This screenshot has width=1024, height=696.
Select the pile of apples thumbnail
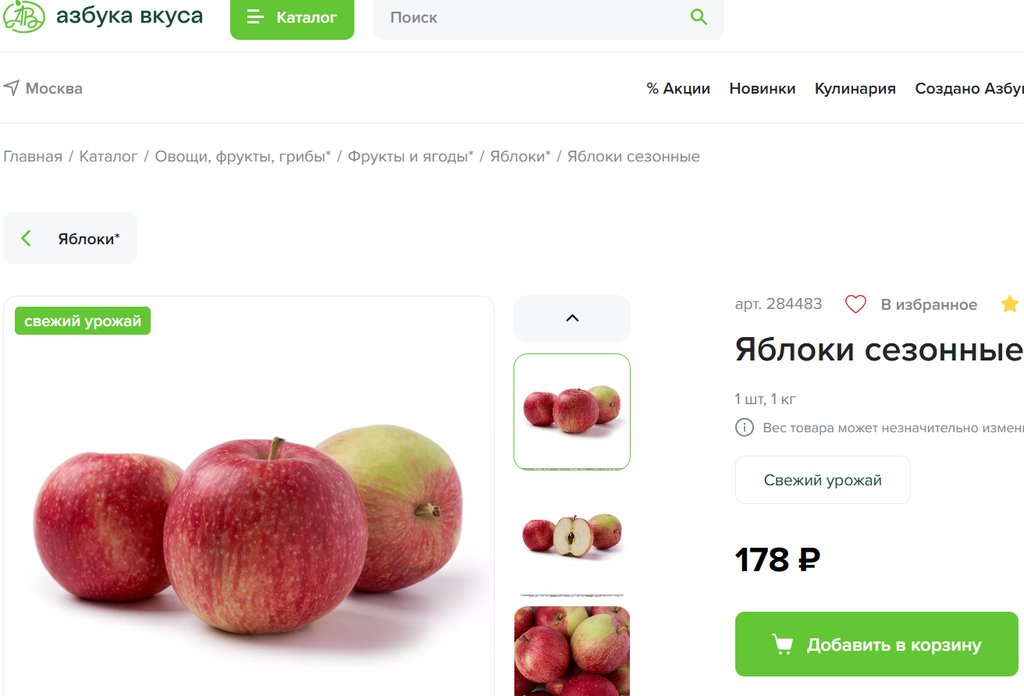572,651
